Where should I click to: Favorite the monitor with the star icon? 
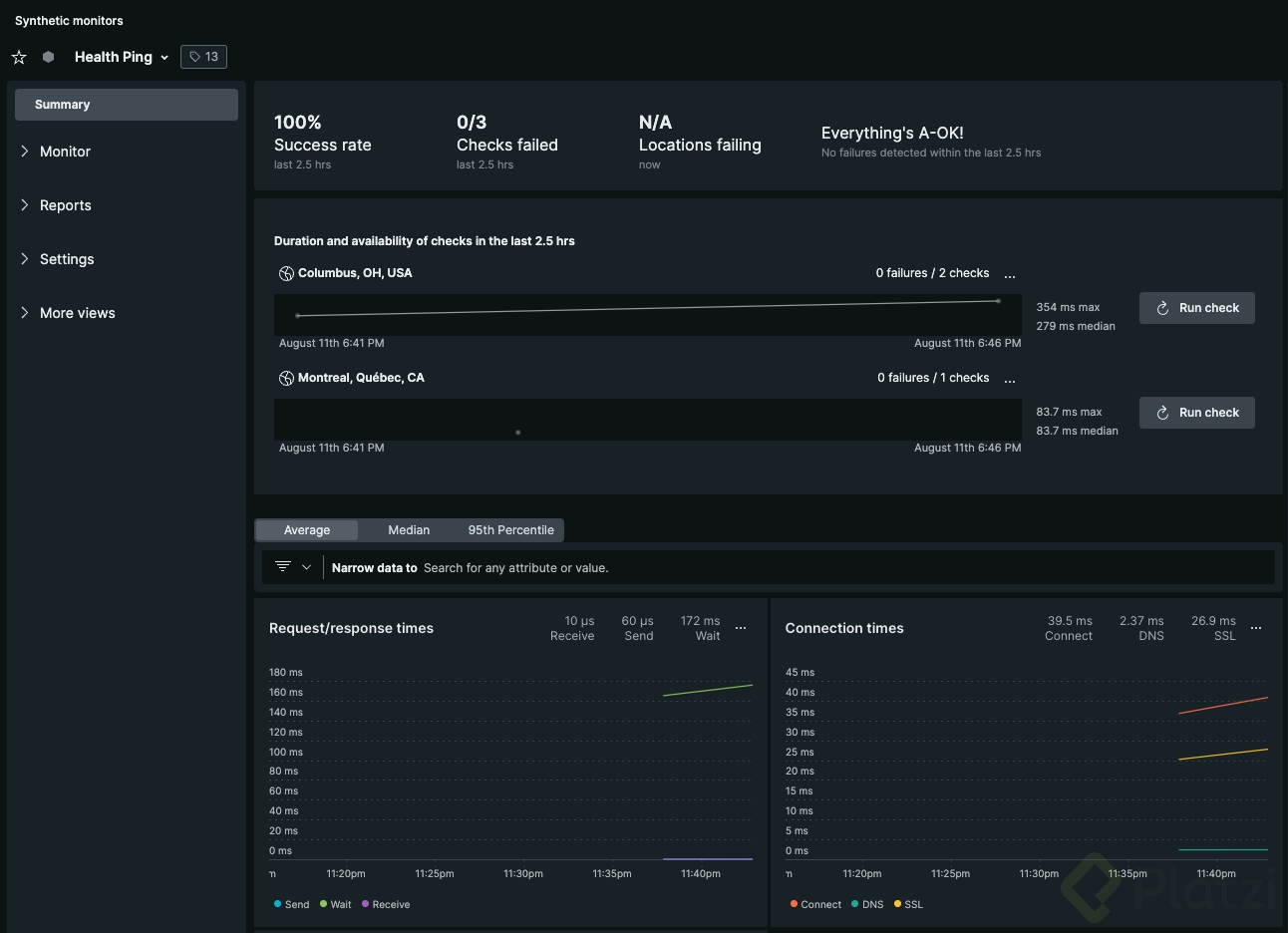(19, 57)
